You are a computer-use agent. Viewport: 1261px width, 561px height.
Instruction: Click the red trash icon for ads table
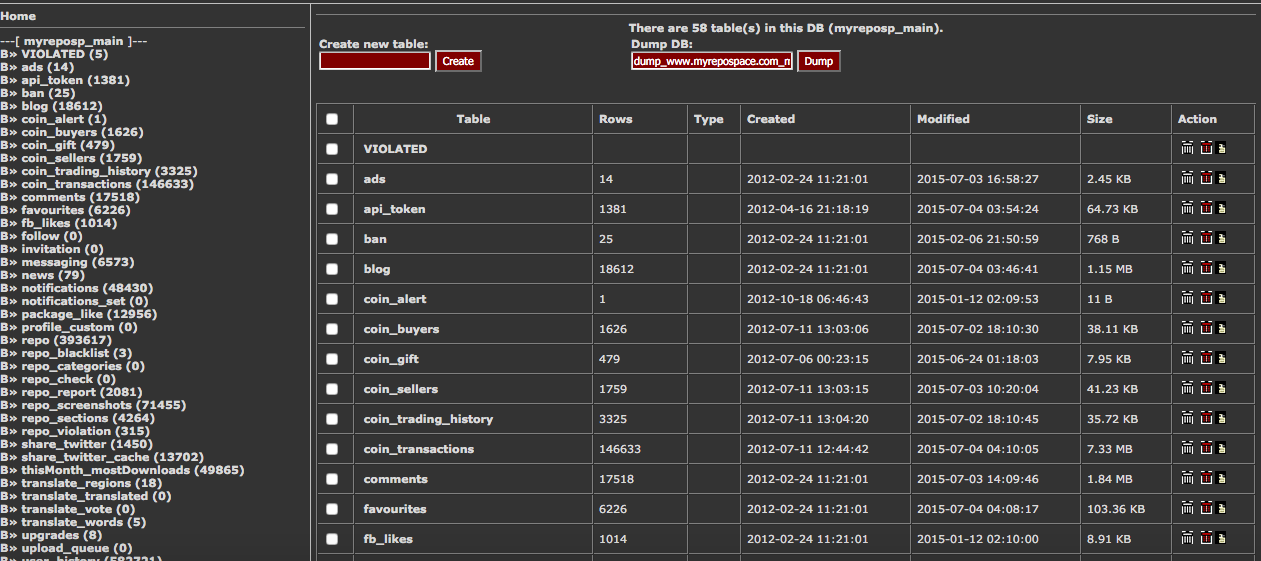click(x=1206, y=178)
